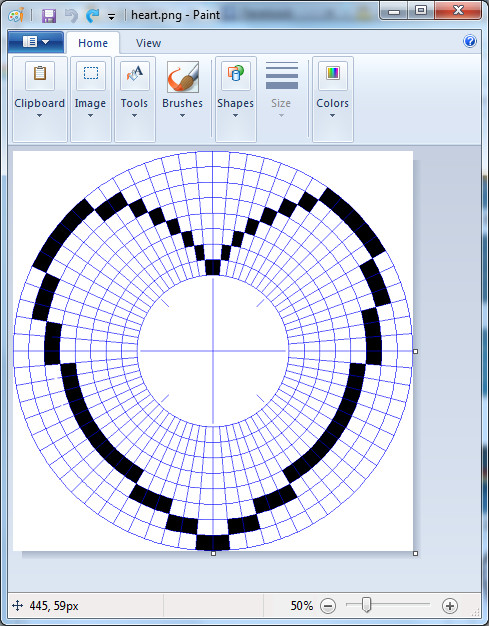Click the 50% zoom level text
The width and height of the screenshot is (489, 626).
tap(302, 606)
